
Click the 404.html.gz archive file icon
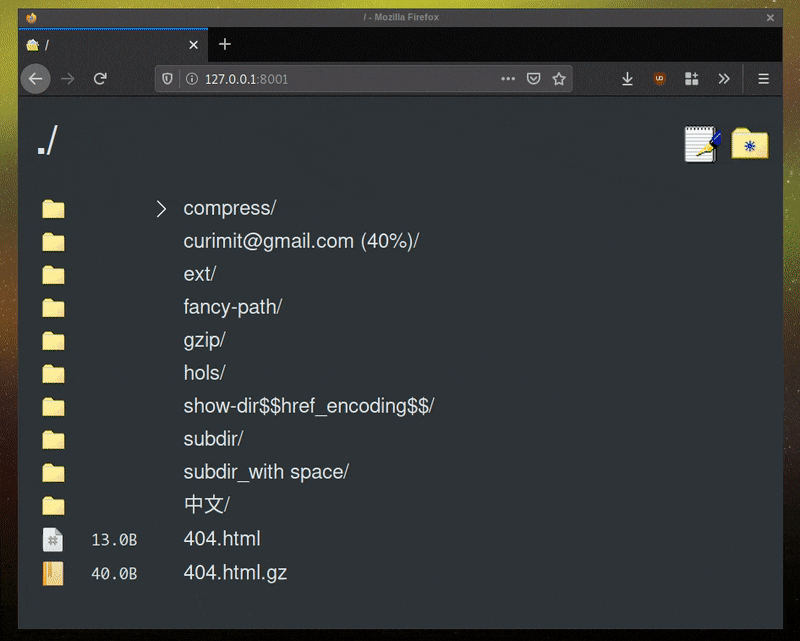pyautogui.click(x=53, y=573)
